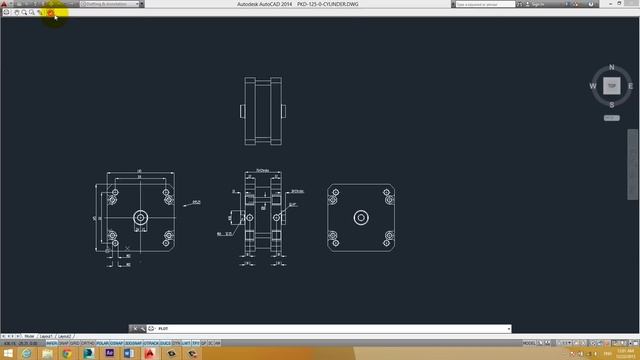This screenshot has width=640, height=360.
Task: Open Adobe After Effects from the taskbar
Action: pyautogui.click(x=109, y=353)
